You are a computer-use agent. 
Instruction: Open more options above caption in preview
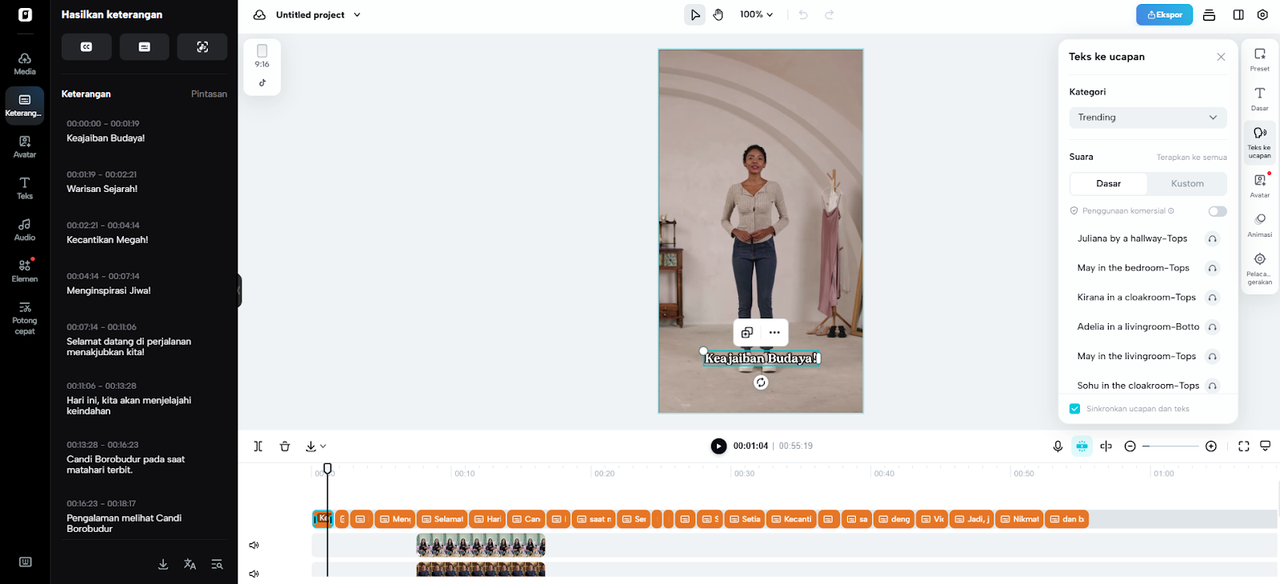[x=774, y=332]
